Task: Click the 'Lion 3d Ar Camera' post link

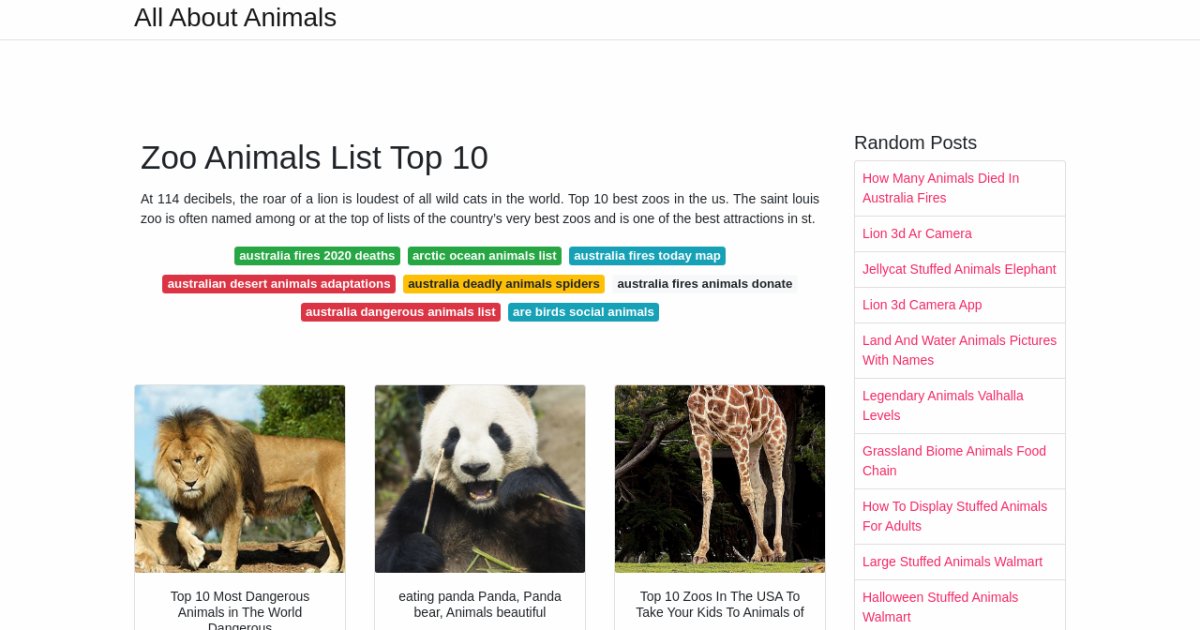Action: point(917,233)
